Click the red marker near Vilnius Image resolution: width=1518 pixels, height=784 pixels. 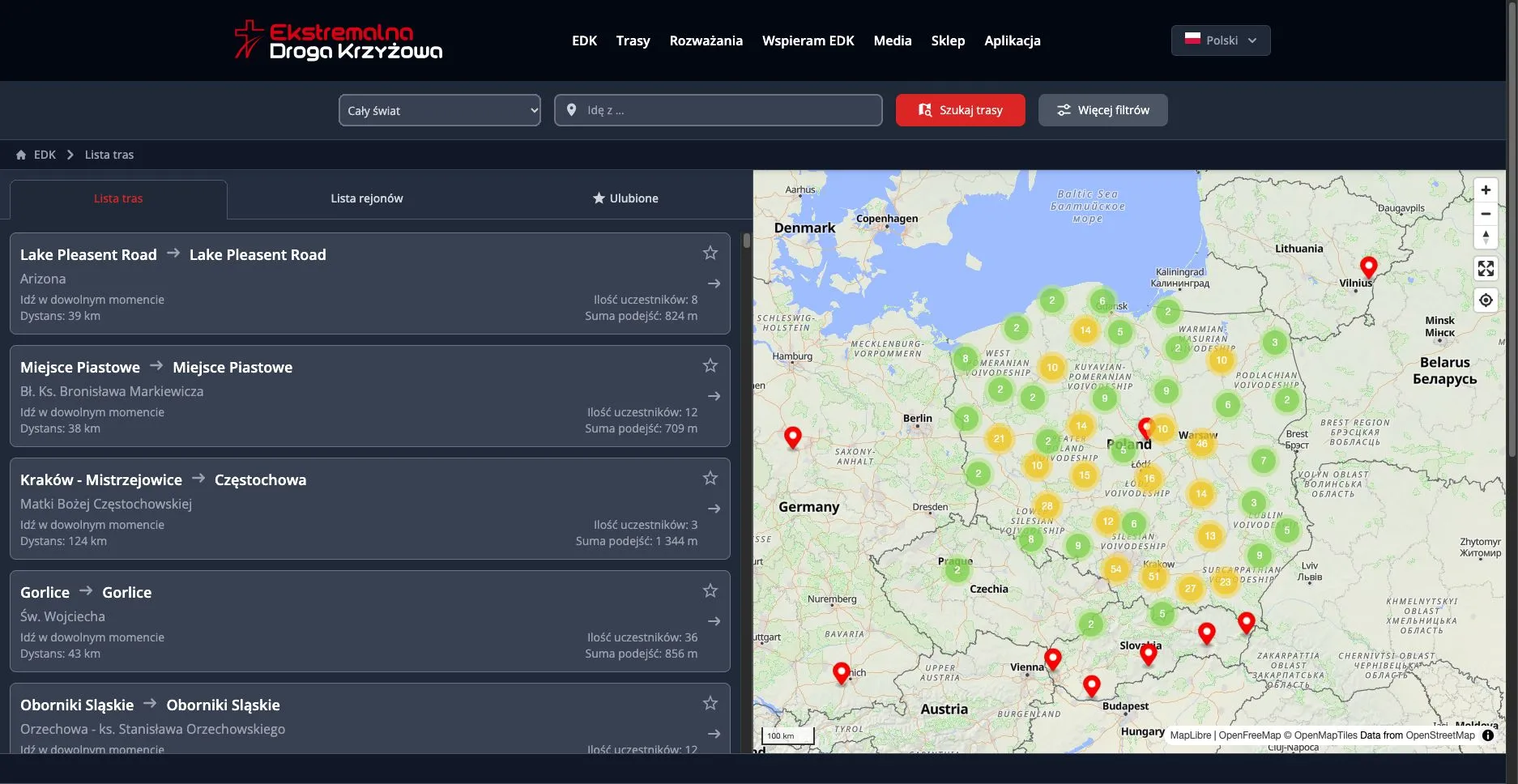[x=1369, y=267]
